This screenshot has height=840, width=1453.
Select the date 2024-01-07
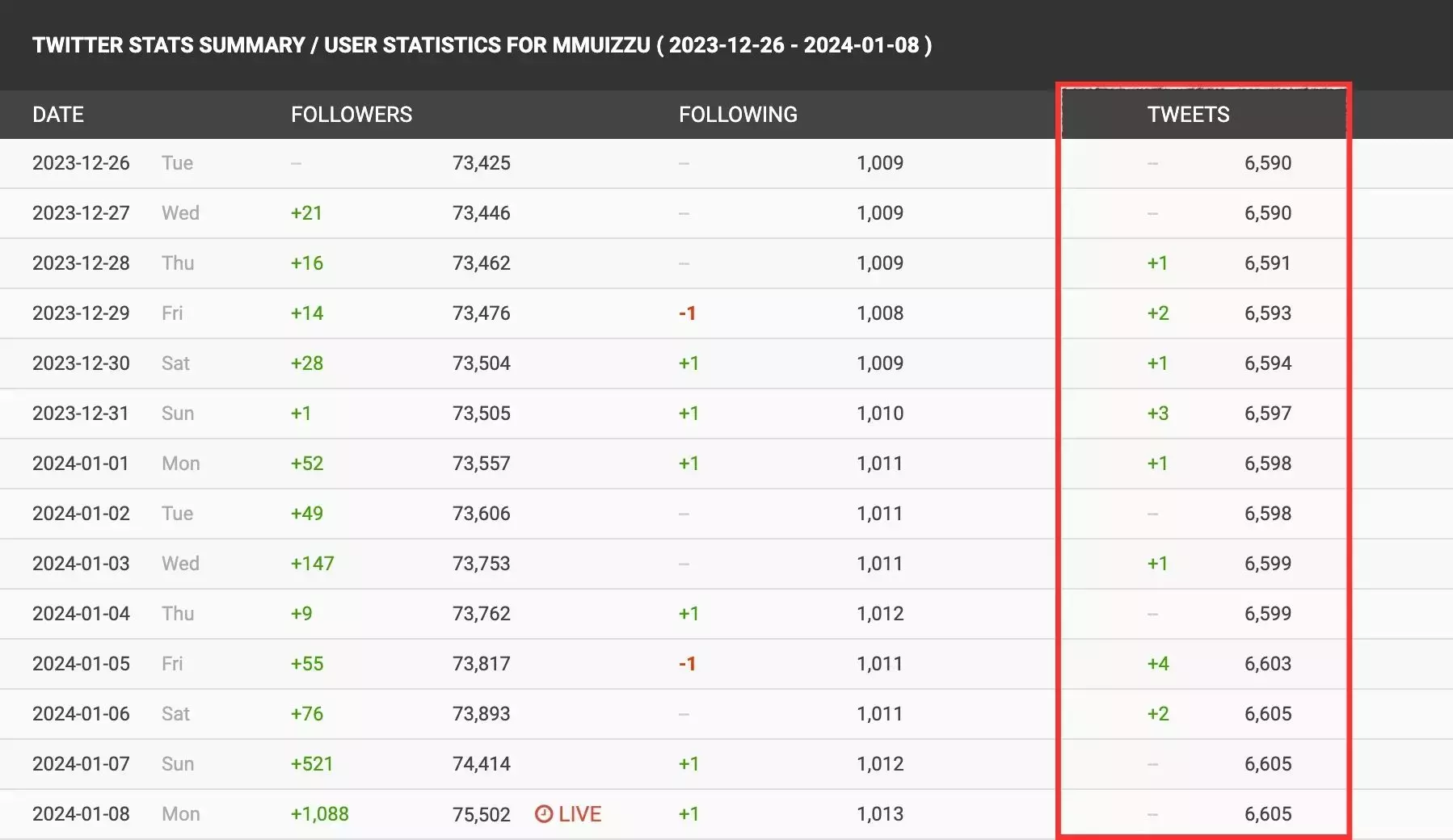81,763
